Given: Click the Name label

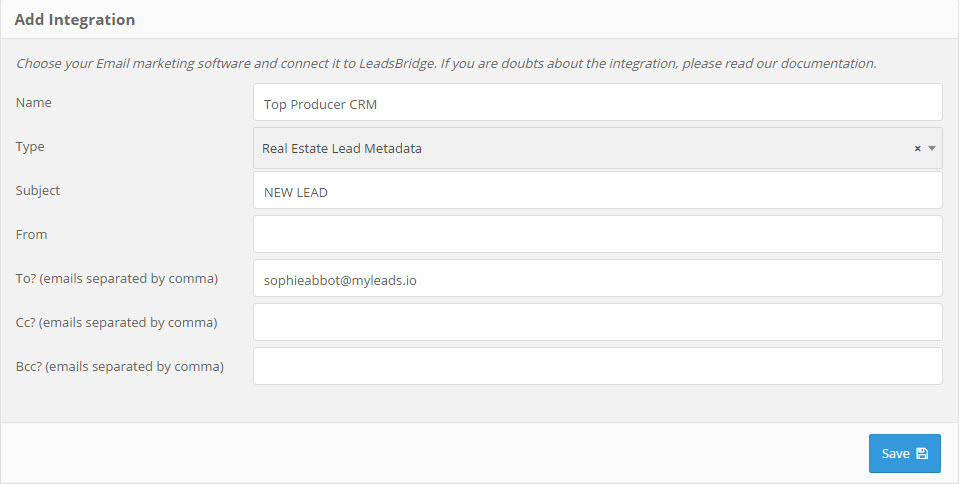Looking at the screenshot, I should pos(34,102).
